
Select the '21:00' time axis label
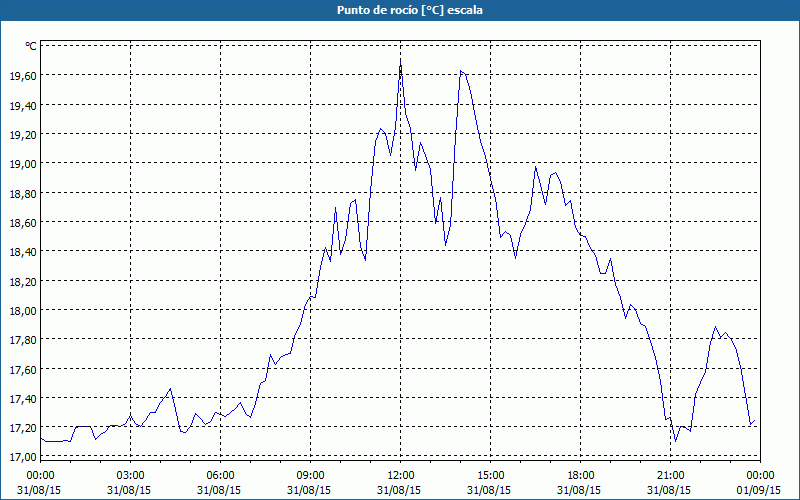coord(670,476)
